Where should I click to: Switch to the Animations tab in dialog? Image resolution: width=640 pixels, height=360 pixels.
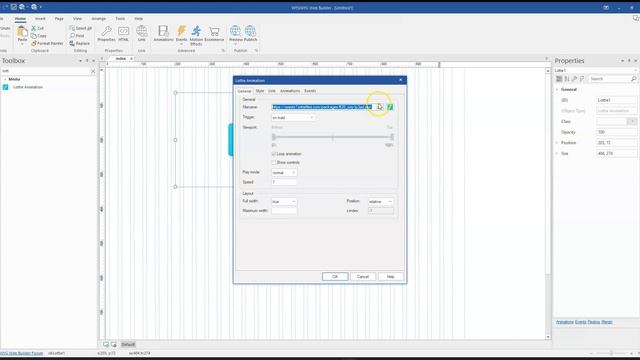pyautogui.click(x=290, y=91)
